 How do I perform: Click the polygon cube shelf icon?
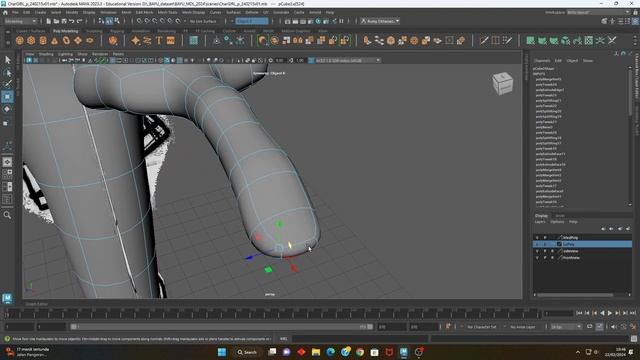click(31, 40)
